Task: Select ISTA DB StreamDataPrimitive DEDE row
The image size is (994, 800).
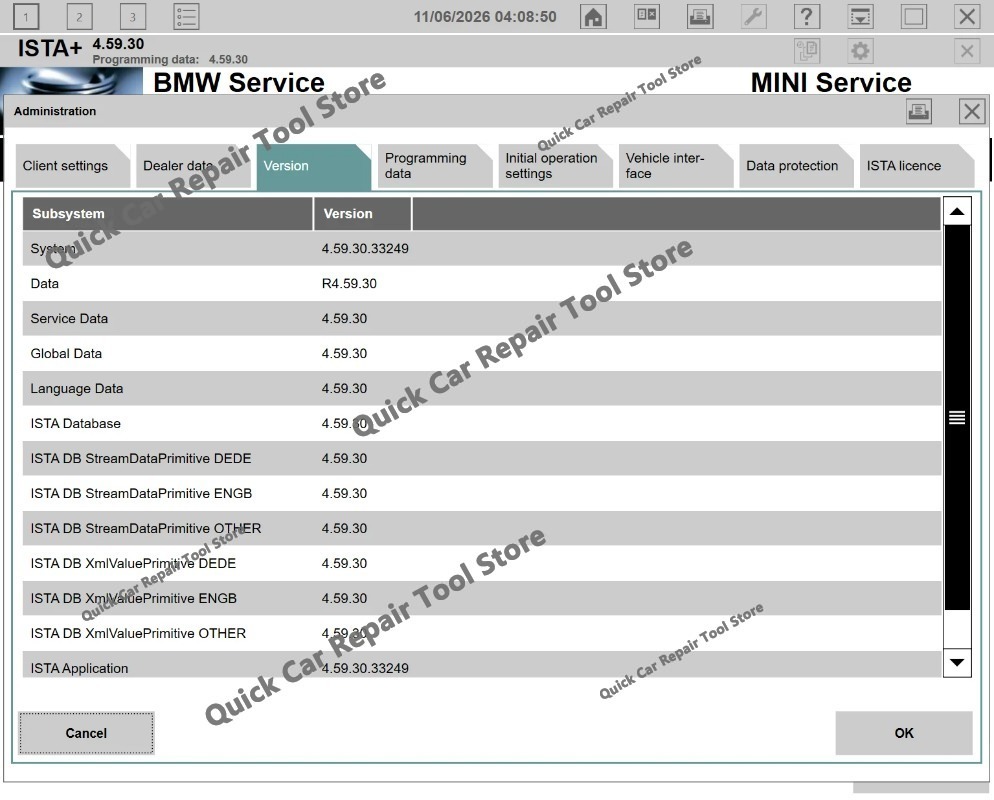Action: tap(482, 458)
